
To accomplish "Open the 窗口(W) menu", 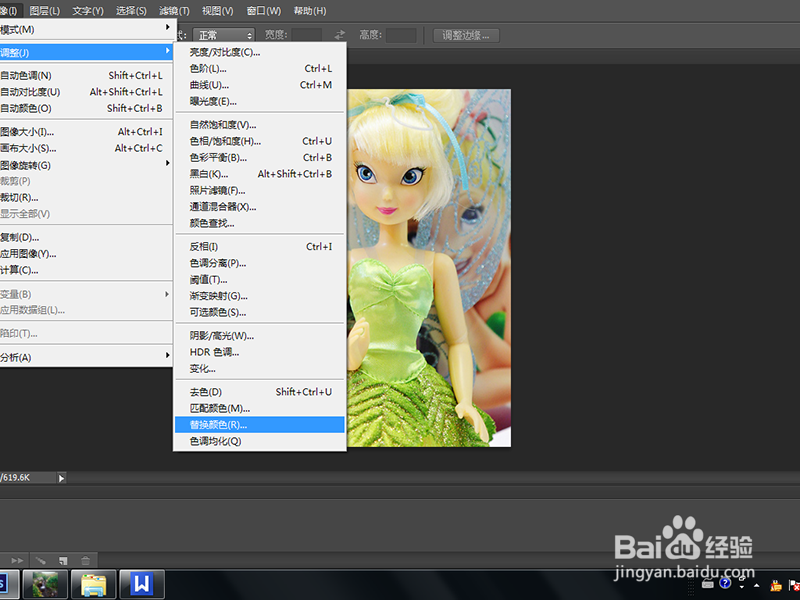I will click(263, 10).
